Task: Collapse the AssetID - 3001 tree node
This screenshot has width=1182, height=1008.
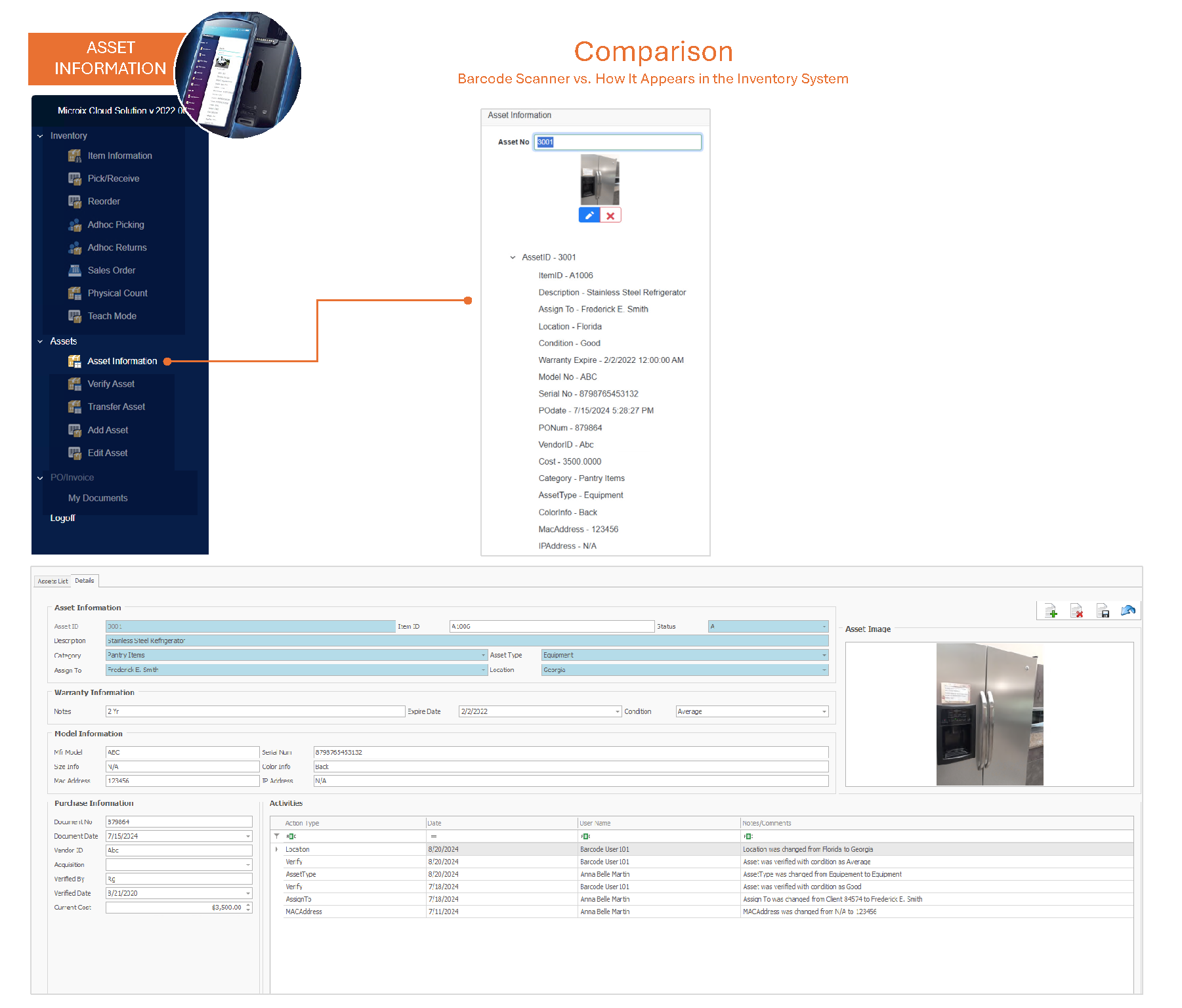Action: (x=513, y=258)
